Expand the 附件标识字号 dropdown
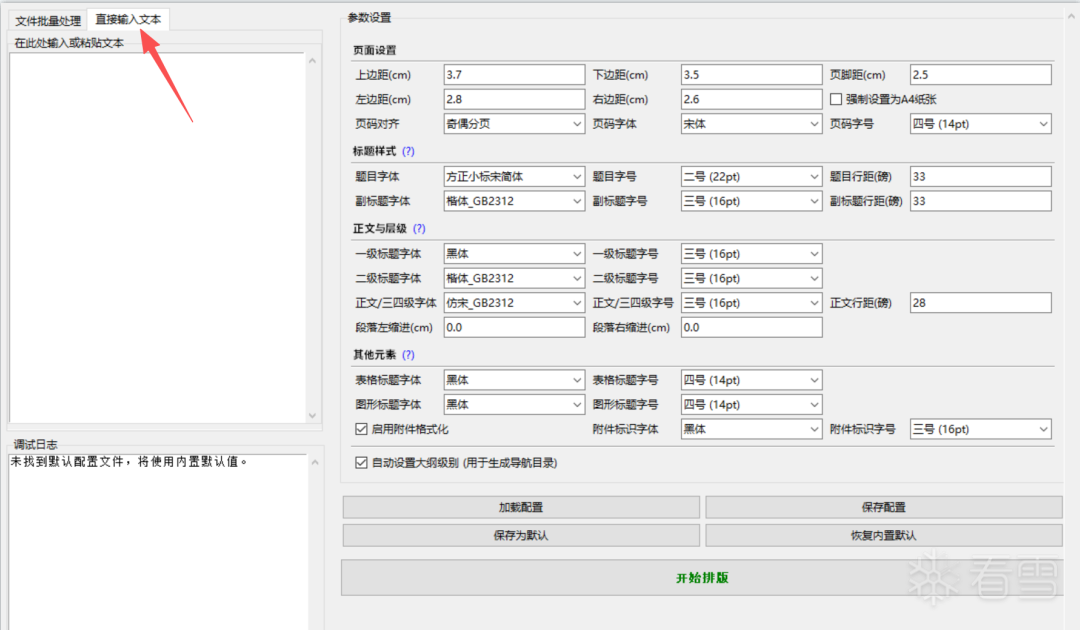Screen dimensions: 1080x630 pos(980,429)
